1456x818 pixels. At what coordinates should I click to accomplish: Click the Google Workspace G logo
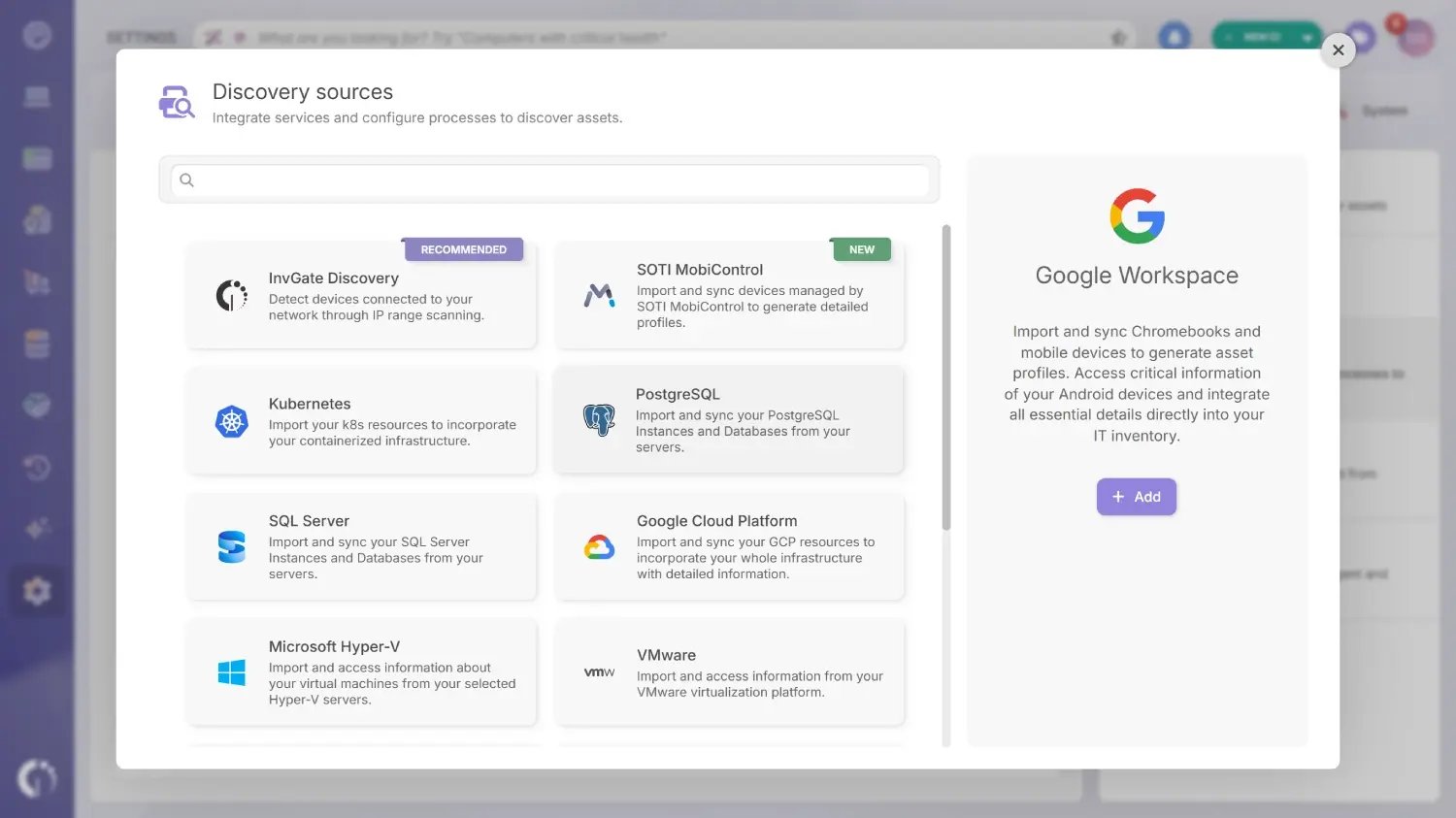tap(1137, 216)
